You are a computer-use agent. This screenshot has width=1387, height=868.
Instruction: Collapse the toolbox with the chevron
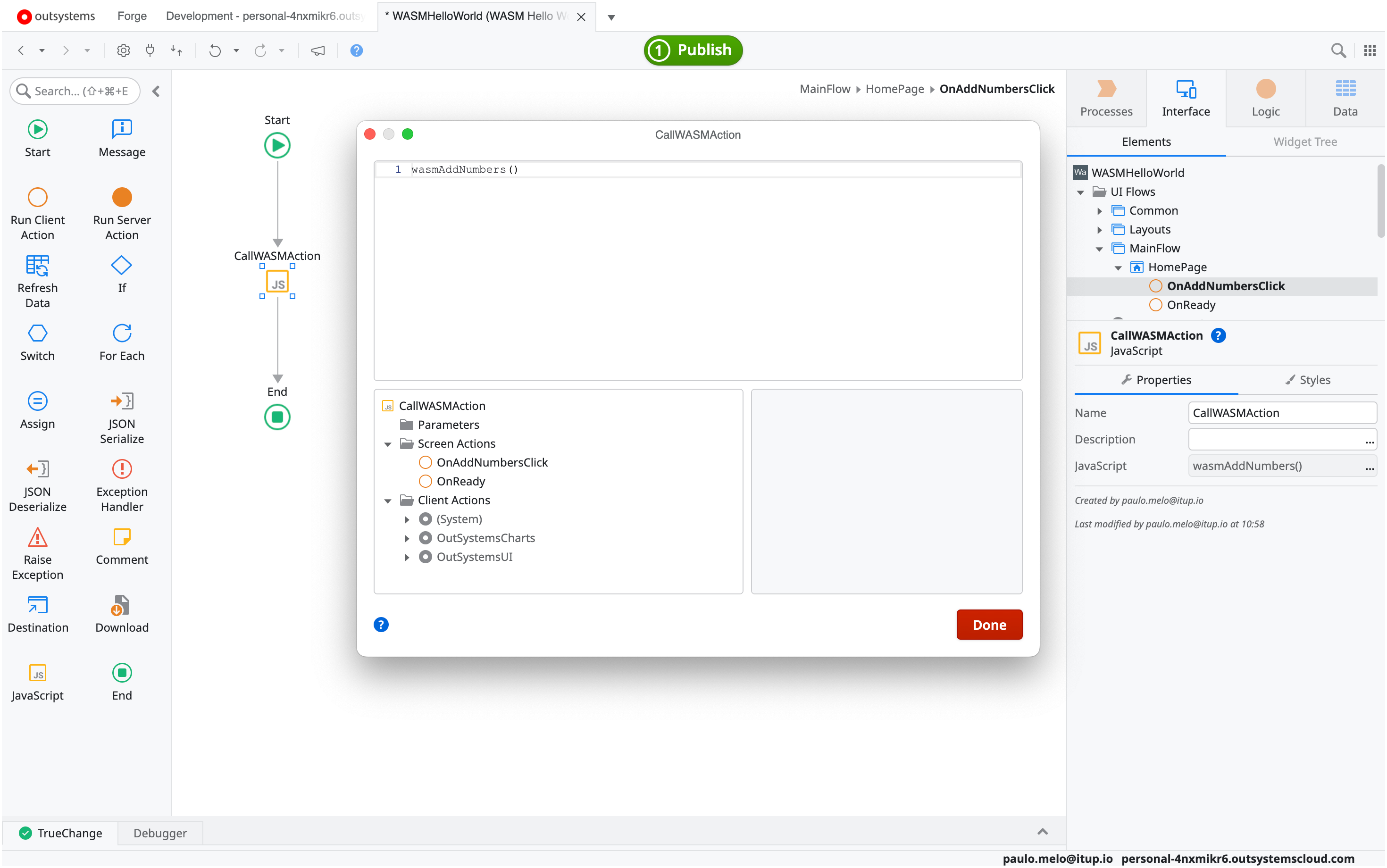point(156,91)
